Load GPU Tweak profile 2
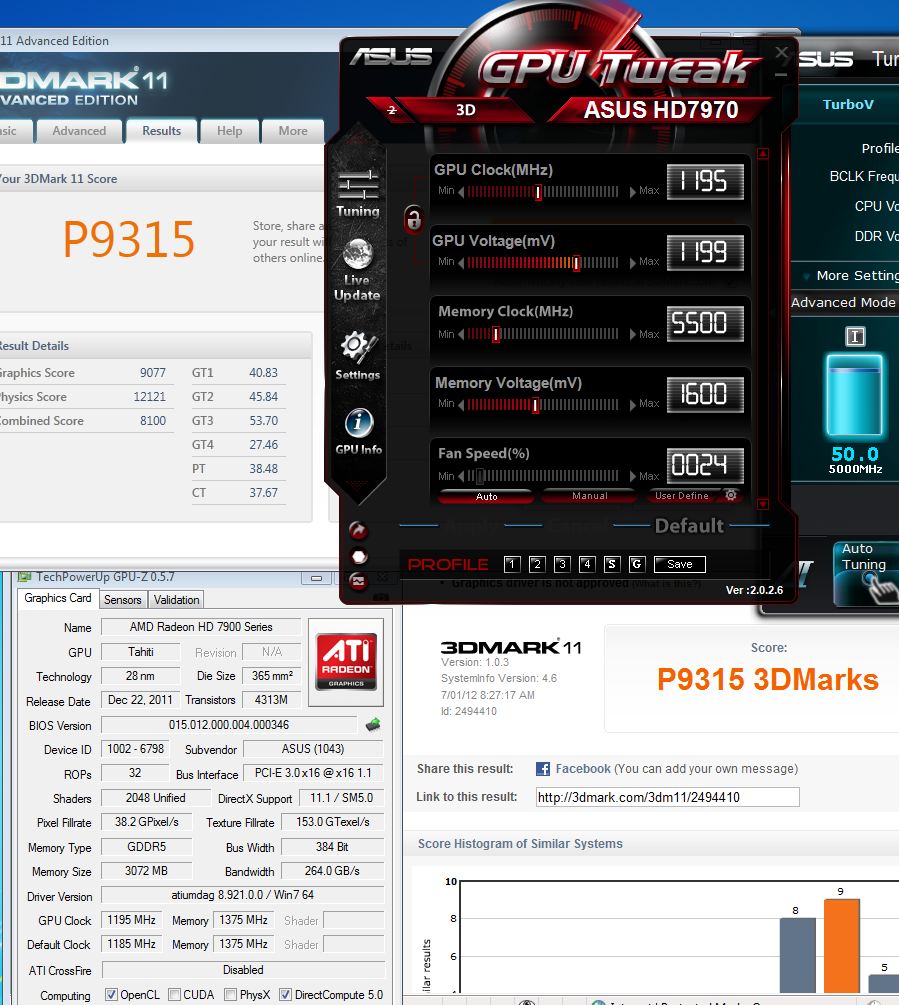 [537, 564]
